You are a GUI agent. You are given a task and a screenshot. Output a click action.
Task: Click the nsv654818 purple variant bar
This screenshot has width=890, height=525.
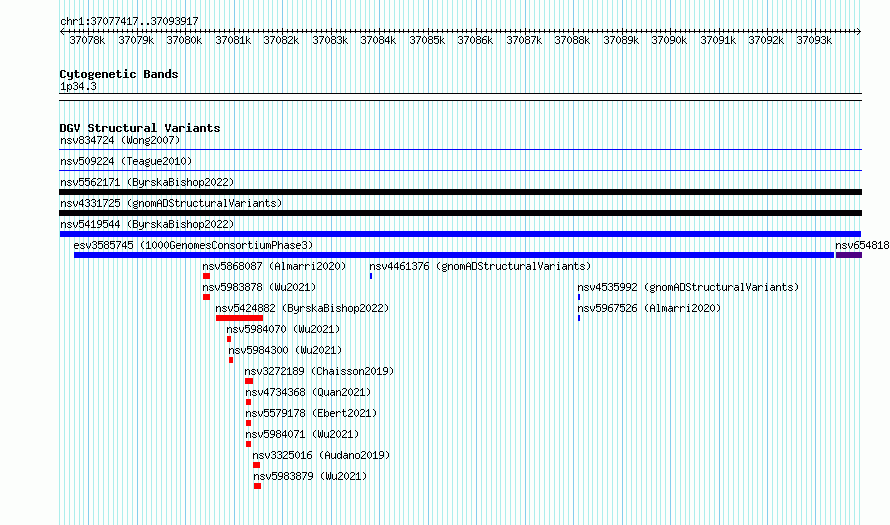tap(849, 255)
